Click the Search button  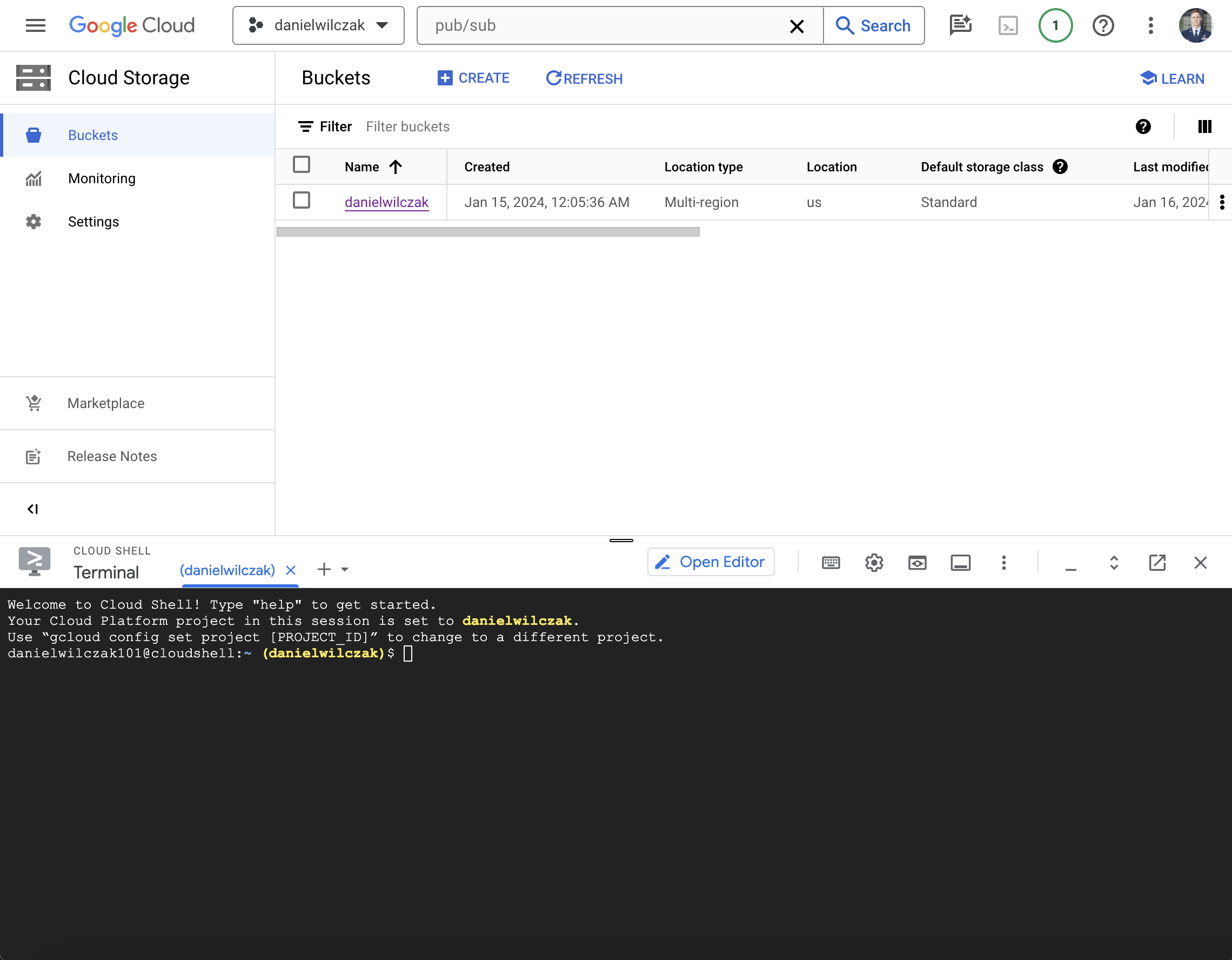(x=873, y=25)
